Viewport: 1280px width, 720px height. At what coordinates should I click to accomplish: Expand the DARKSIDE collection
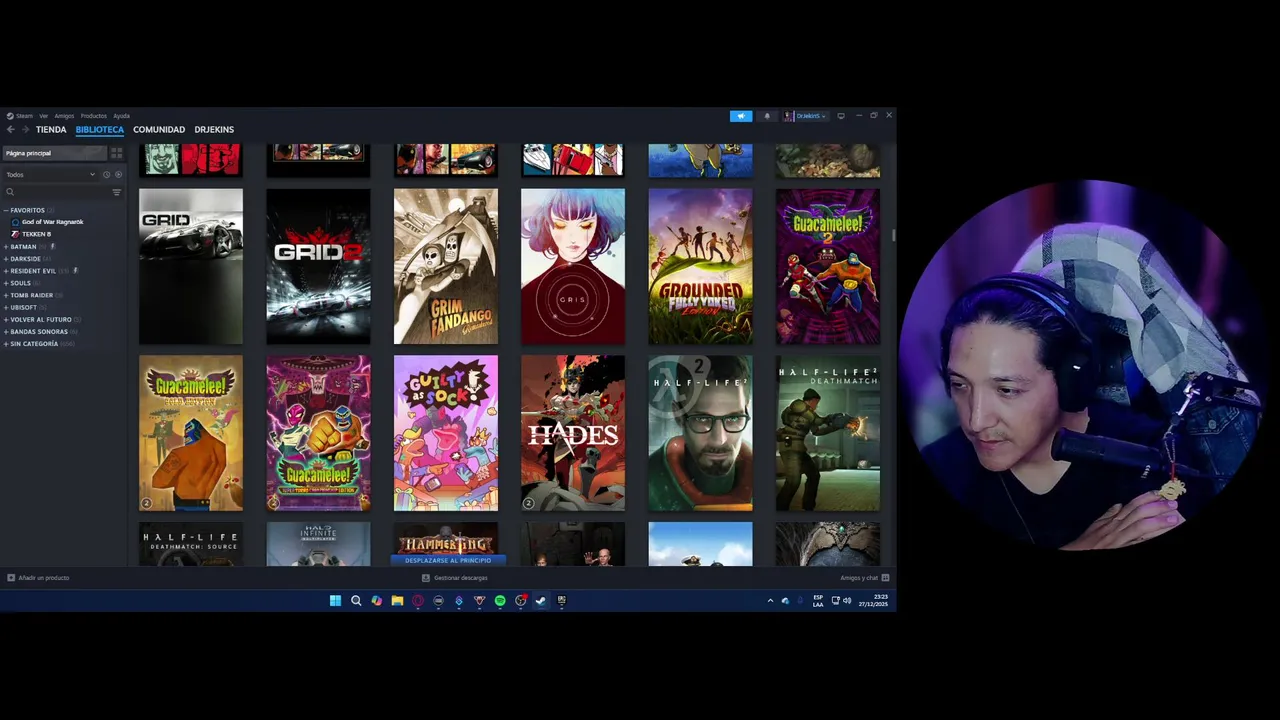[x=6, y=259]
